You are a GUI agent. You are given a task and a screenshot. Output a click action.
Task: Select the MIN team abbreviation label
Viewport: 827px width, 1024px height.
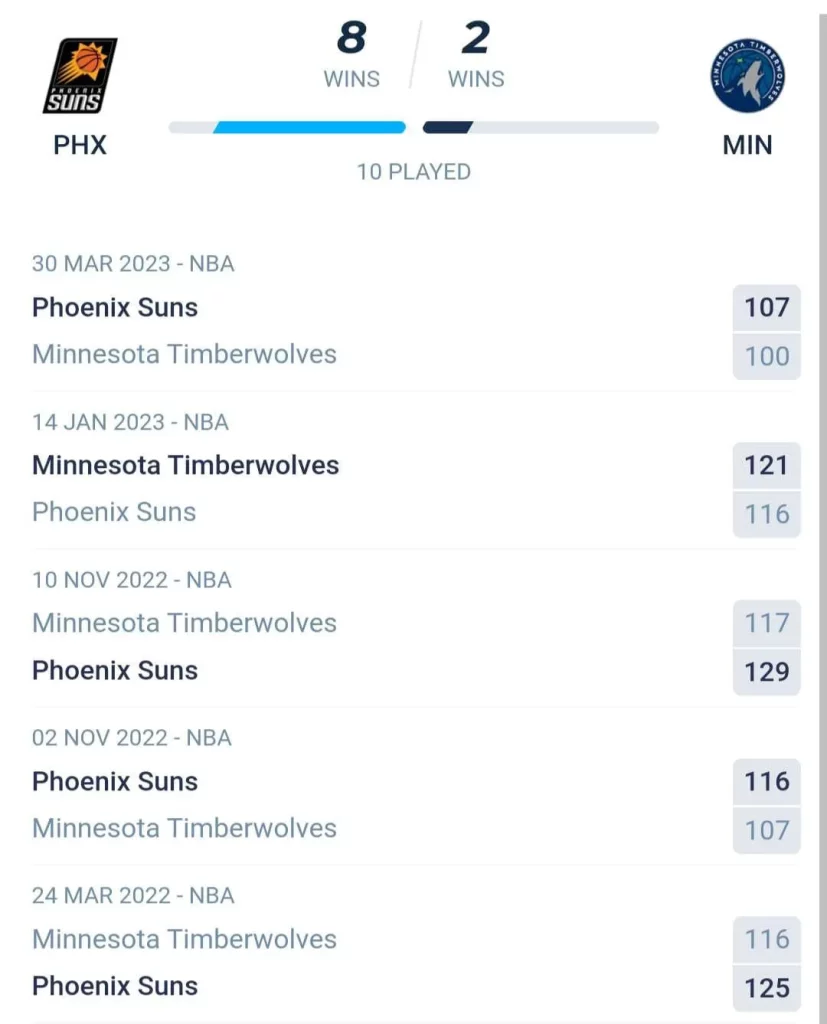747,145
